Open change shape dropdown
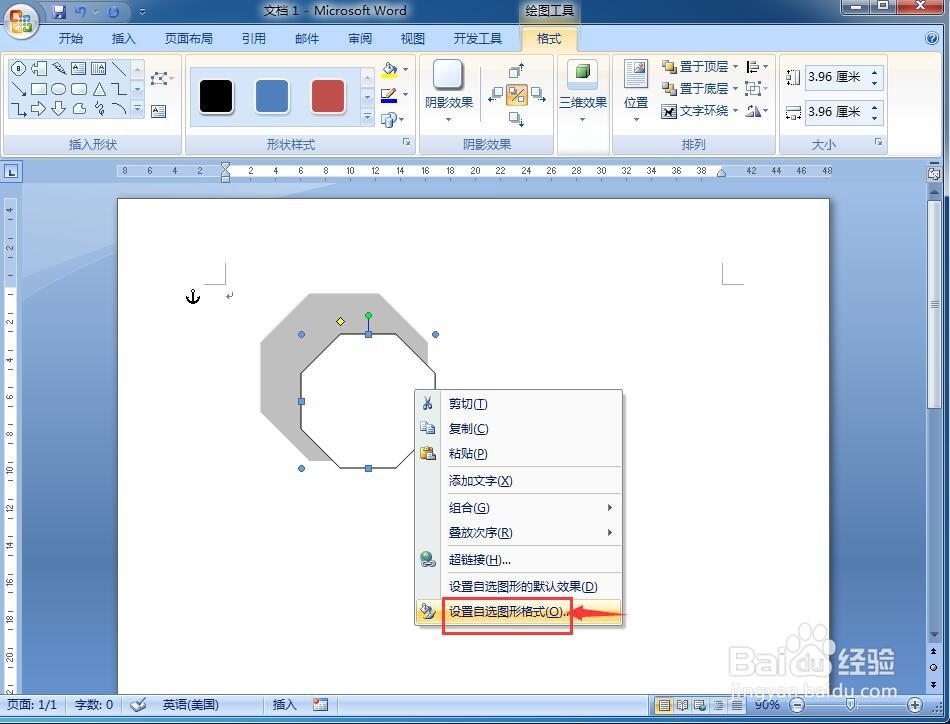 tap(392, 120)
